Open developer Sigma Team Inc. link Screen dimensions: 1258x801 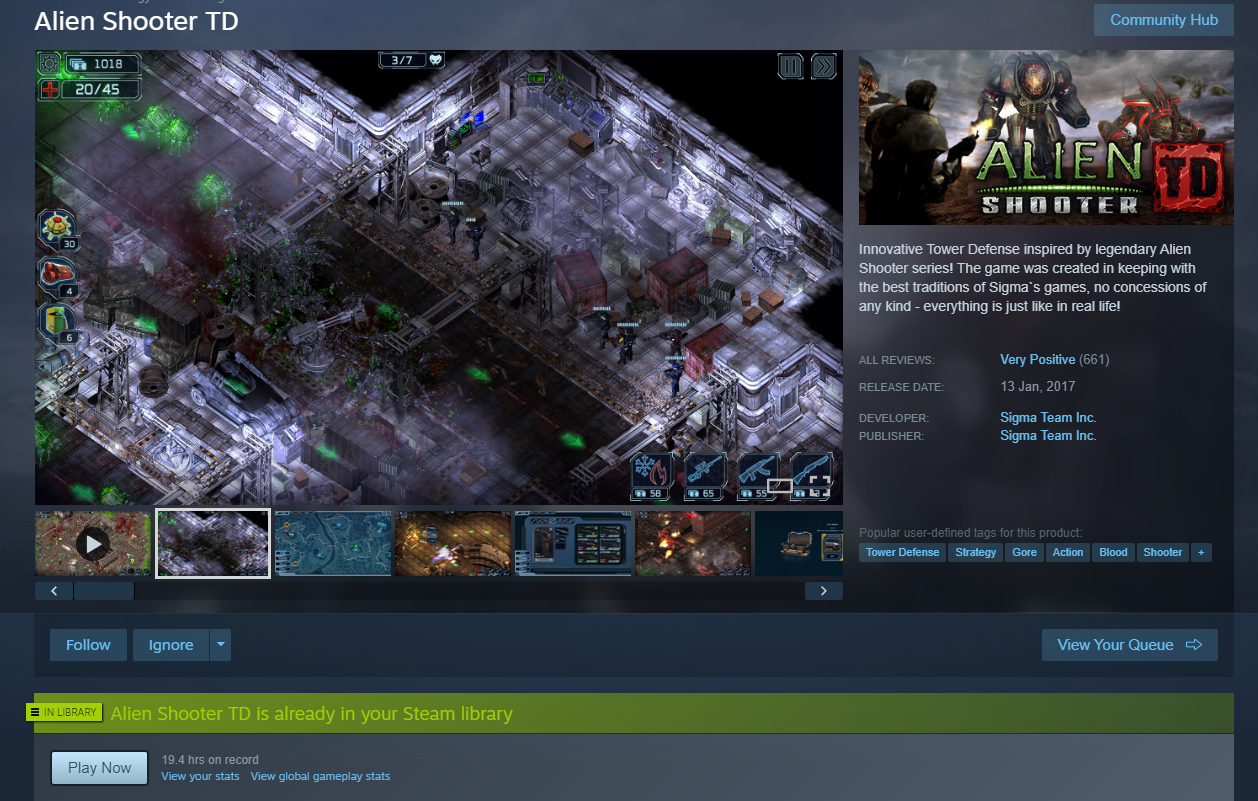(1048, 418)
